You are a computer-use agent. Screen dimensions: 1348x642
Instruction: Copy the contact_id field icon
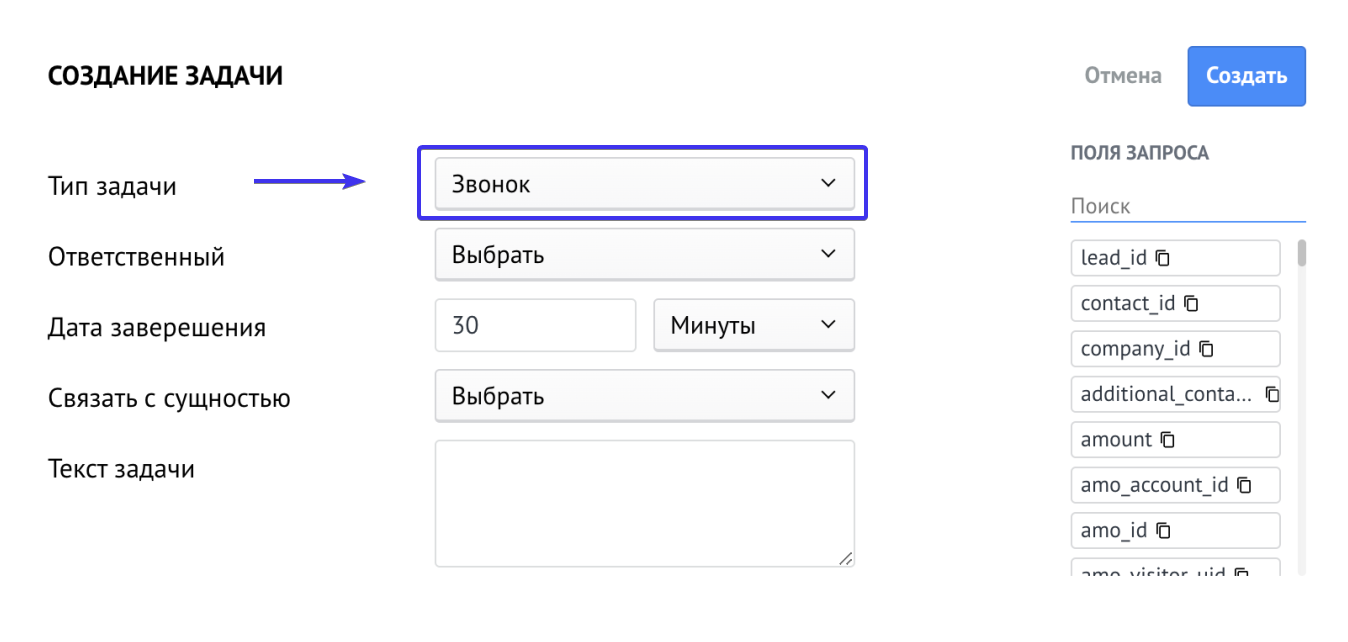tap(1191, 303)
